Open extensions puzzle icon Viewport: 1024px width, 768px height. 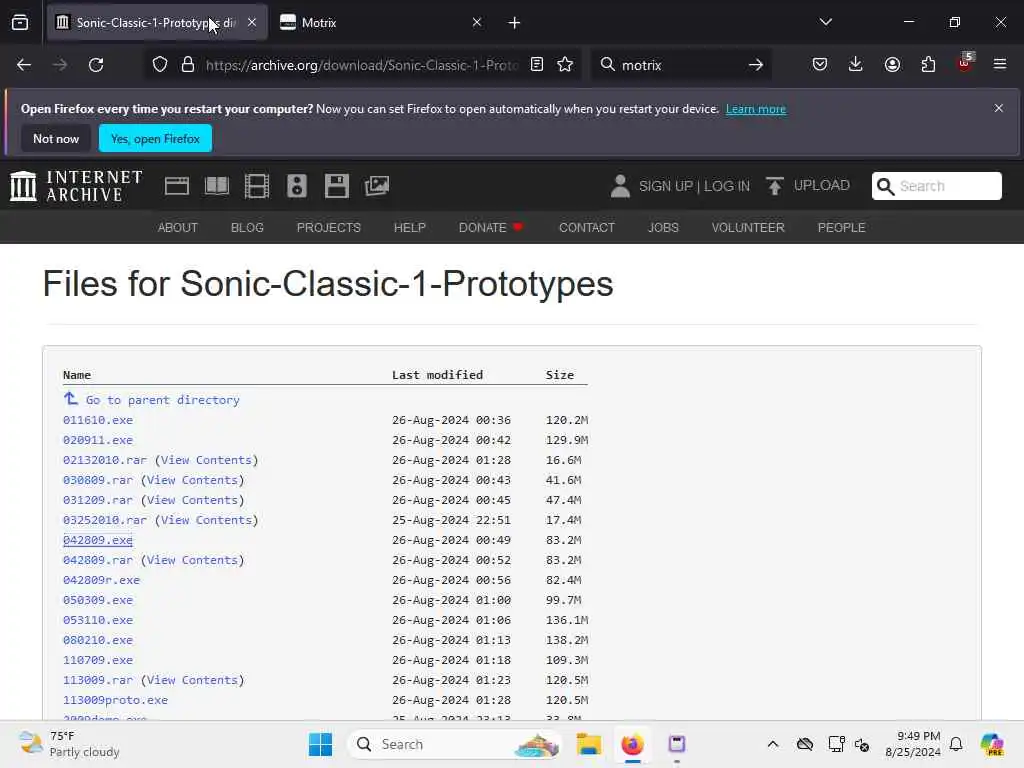point(928,65)
